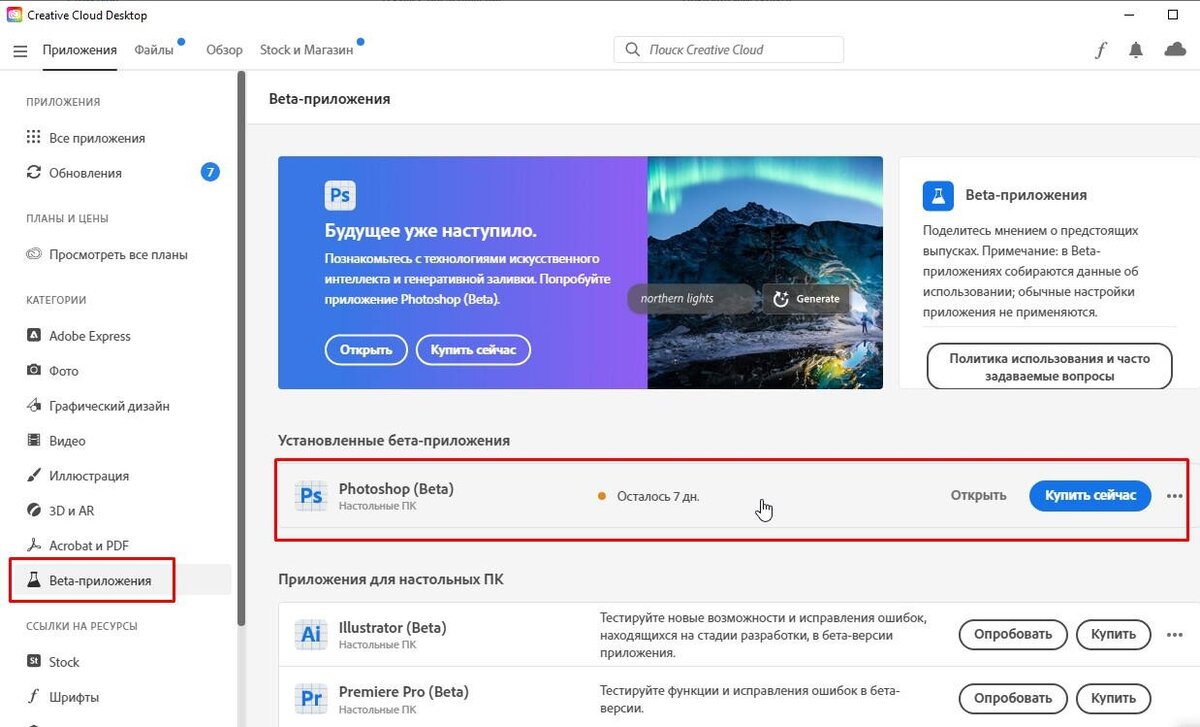Click the Осталось 7 дн. status text

point(658,496)
